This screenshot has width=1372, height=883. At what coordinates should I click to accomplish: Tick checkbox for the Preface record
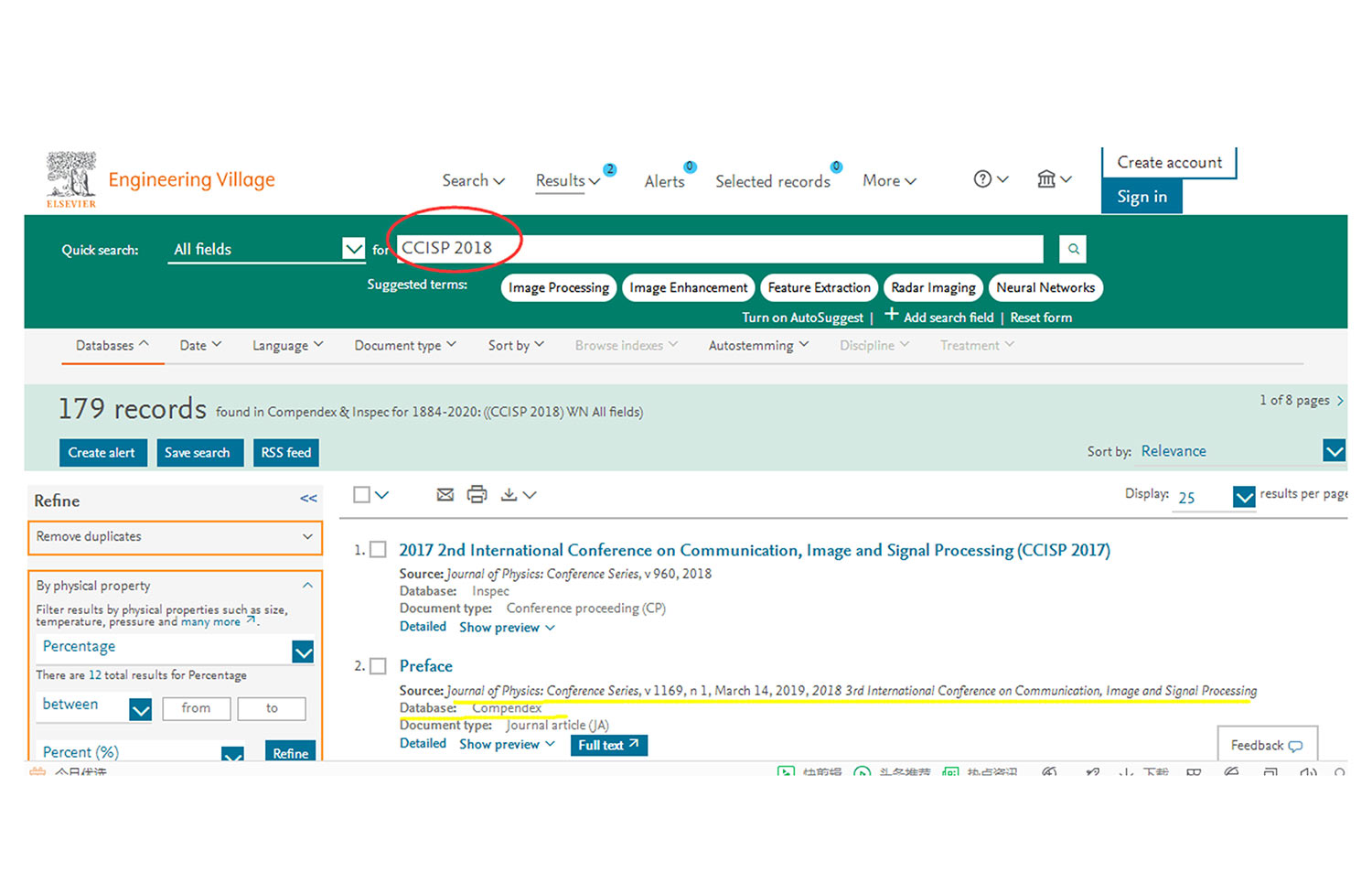pos(378,667)
